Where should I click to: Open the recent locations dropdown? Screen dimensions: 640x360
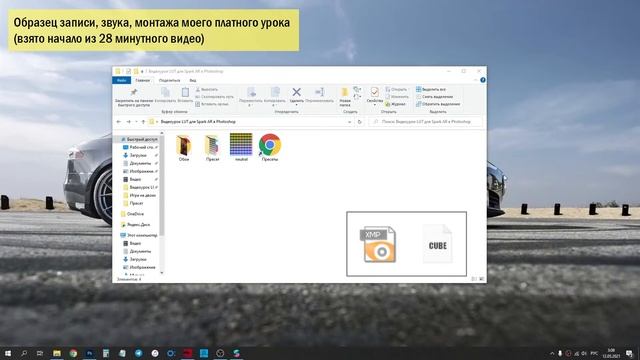click(x=136, y=122)
